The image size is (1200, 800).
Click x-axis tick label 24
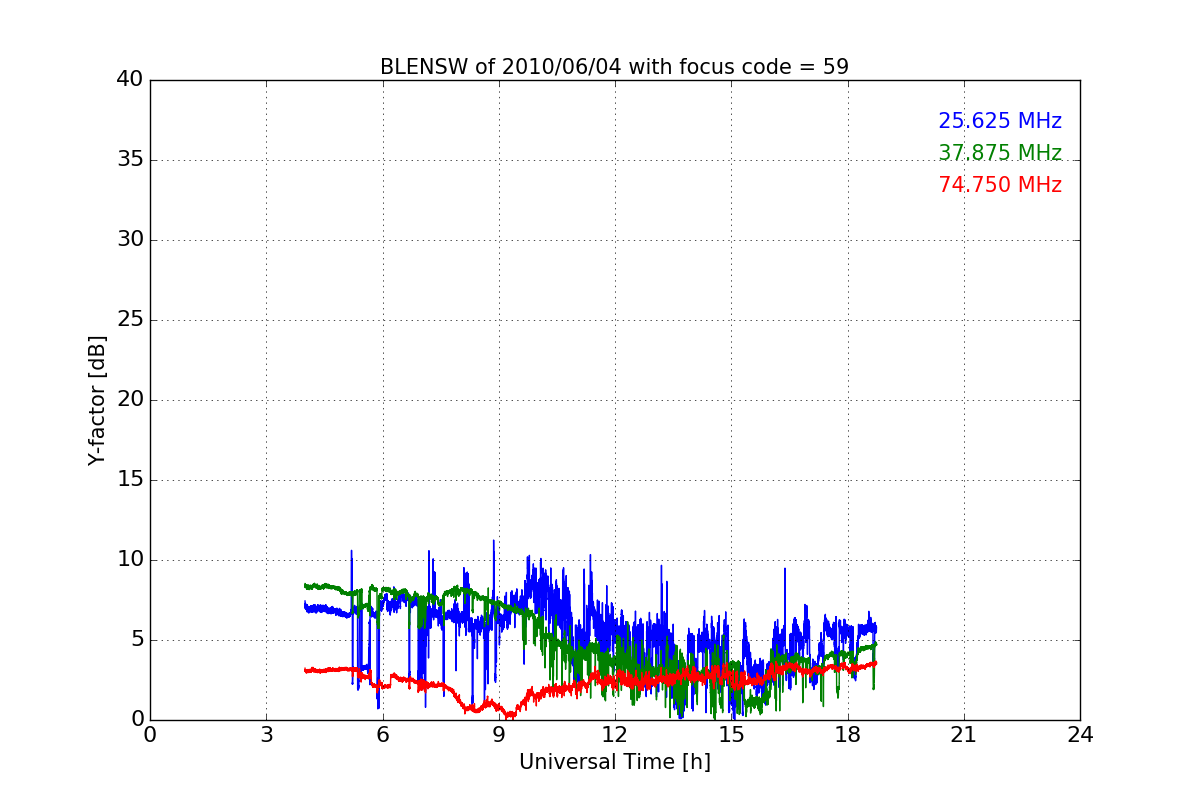(x=1080, y=735)
